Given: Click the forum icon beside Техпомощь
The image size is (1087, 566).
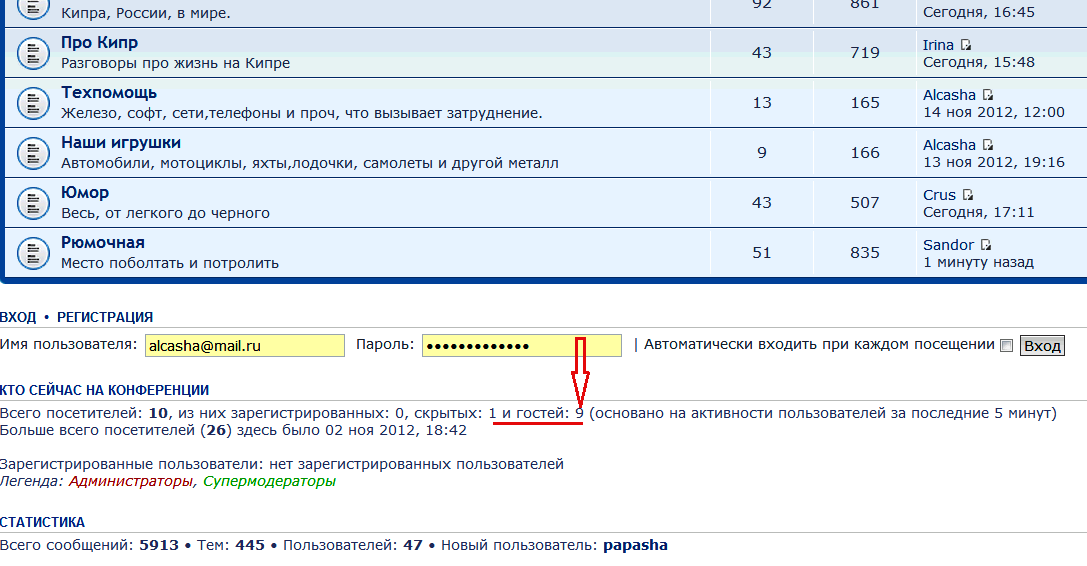Looking at the screenshot, I should pyautogui.click(x=33, y=102).
